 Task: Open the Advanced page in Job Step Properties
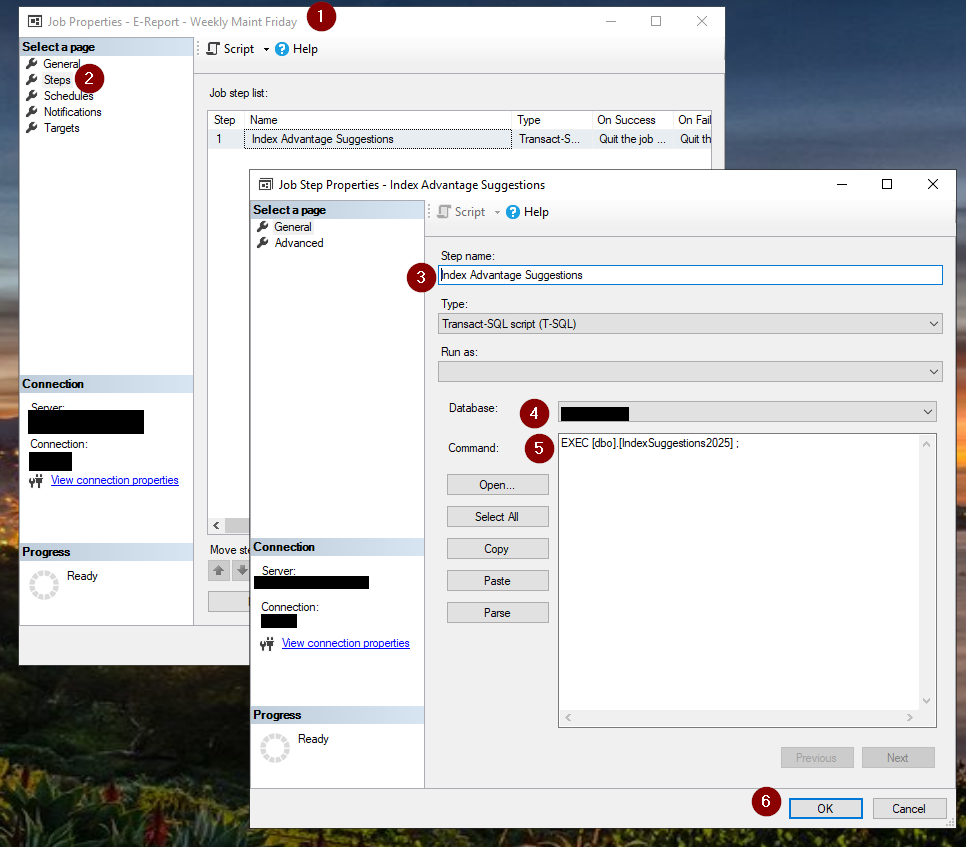[x=298, y=243]
